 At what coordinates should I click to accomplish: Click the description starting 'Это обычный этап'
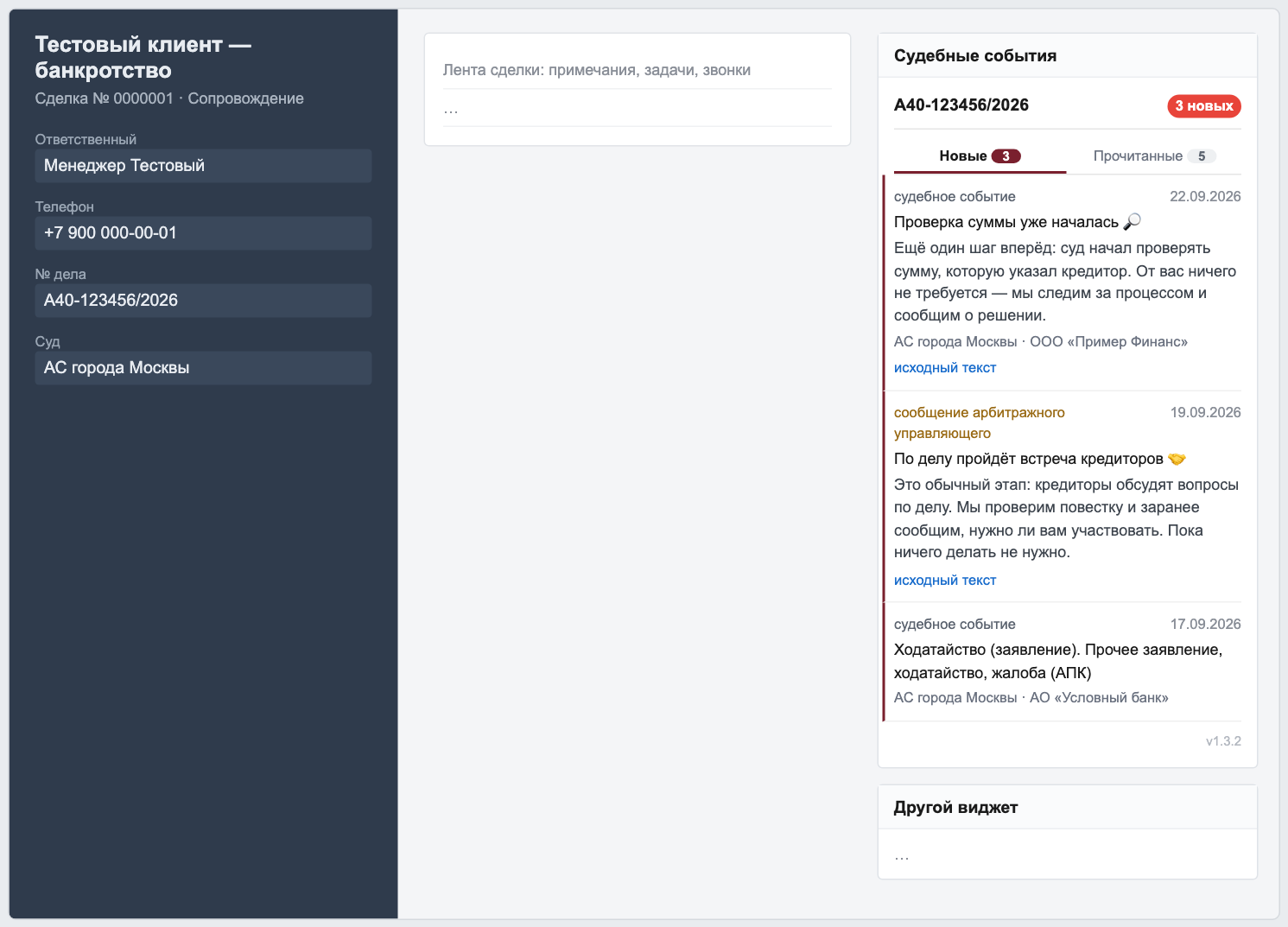point(1067,518)
